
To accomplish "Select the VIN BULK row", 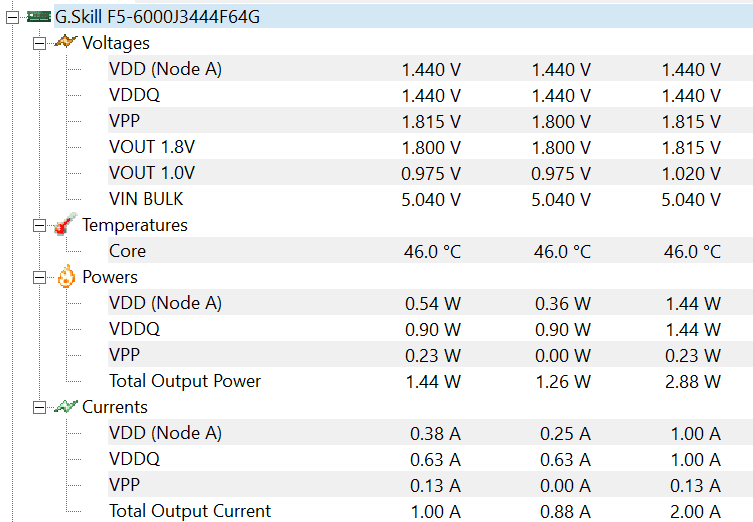I will [430, 199].
